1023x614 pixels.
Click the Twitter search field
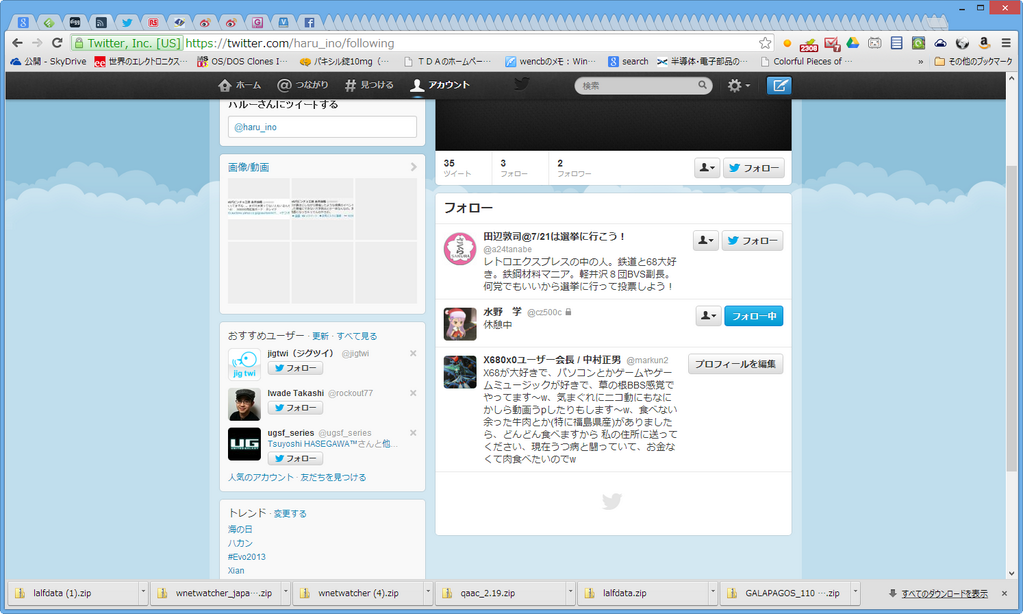pyautogui.click(x=642, y=86)
